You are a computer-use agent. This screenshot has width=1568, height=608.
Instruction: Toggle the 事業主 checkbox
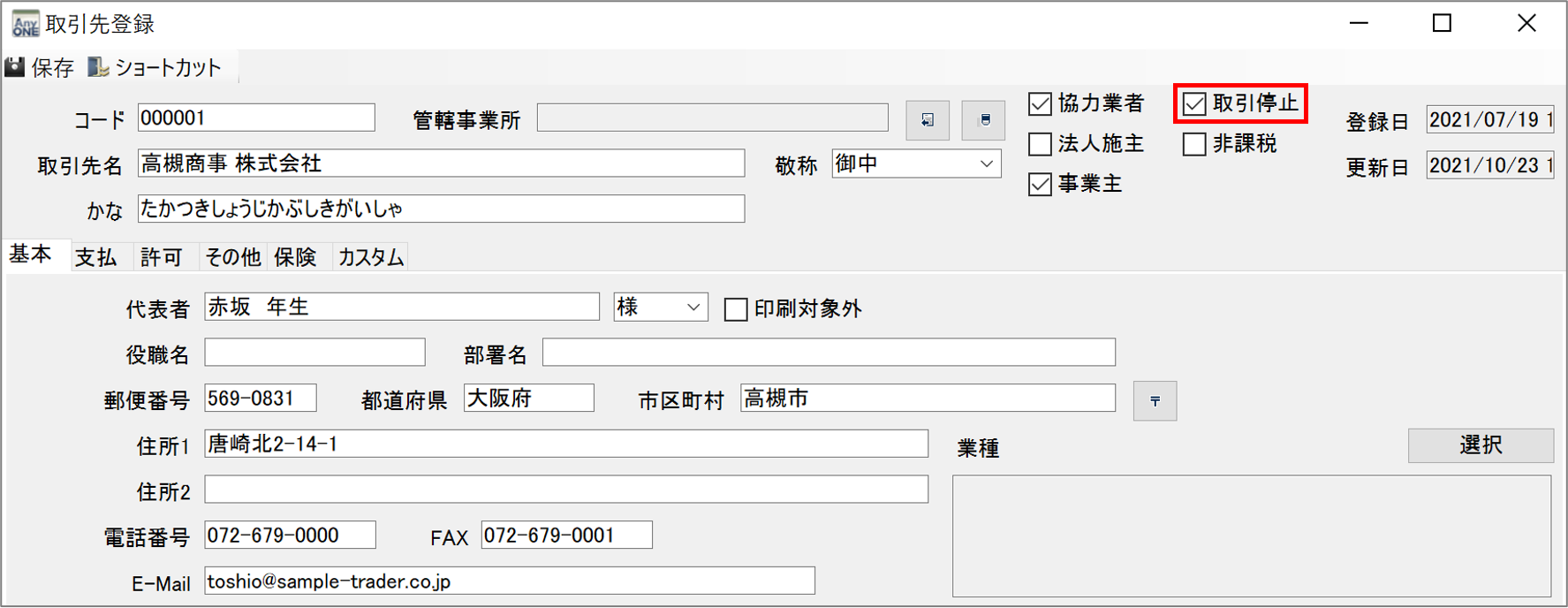1041,185
